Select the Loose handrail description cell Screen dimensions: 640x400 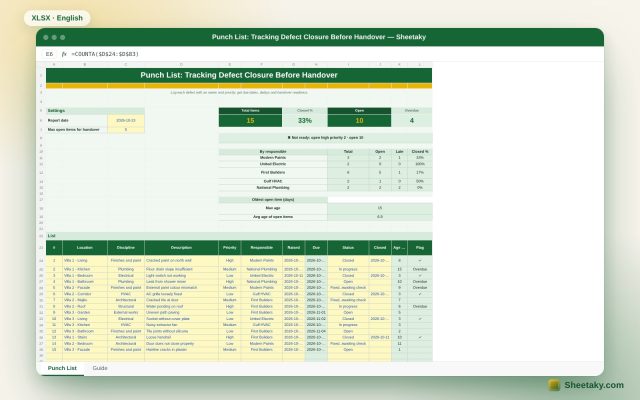(181, 338)
